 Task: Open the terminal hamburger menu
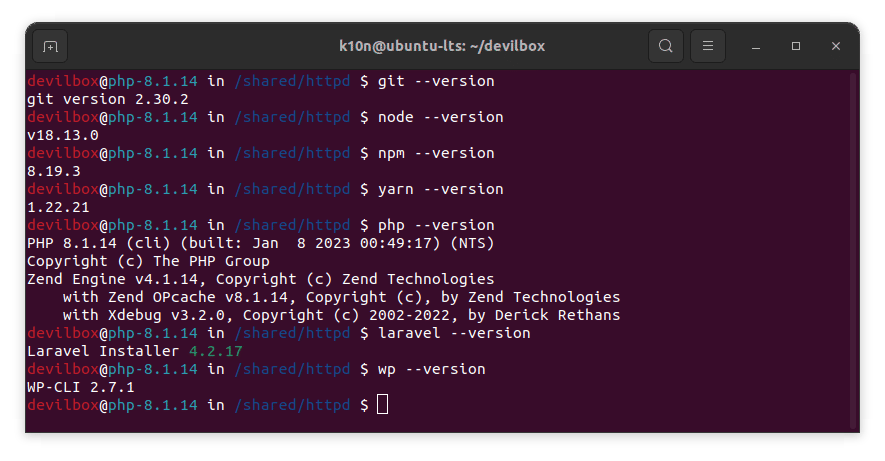click(x=707, y=46)
